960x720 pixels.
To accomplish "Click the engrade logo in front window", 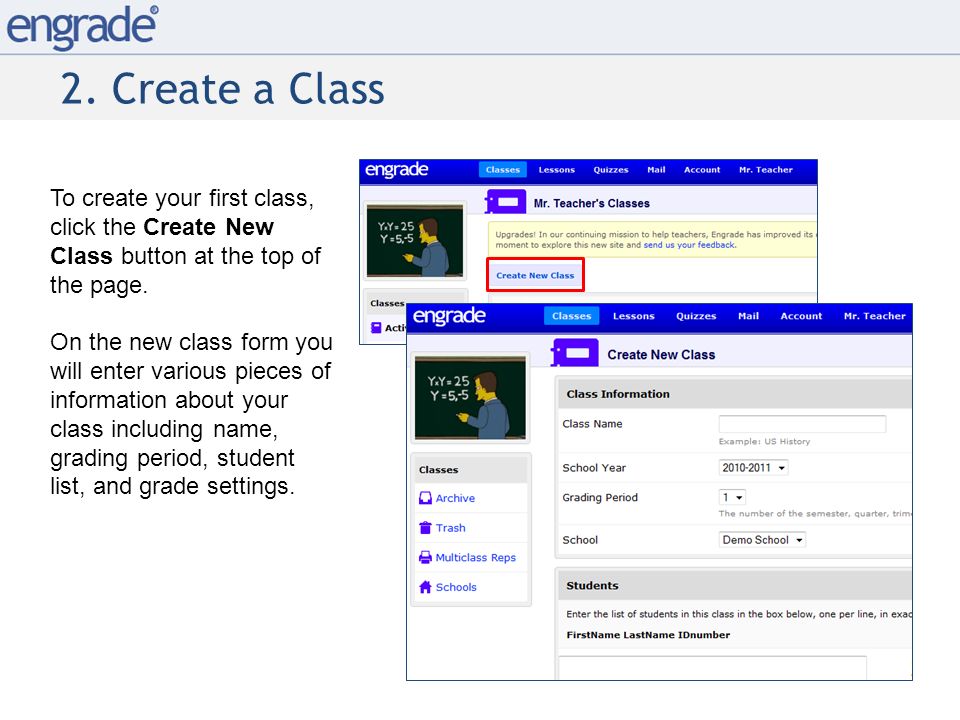I will [449, 316].
